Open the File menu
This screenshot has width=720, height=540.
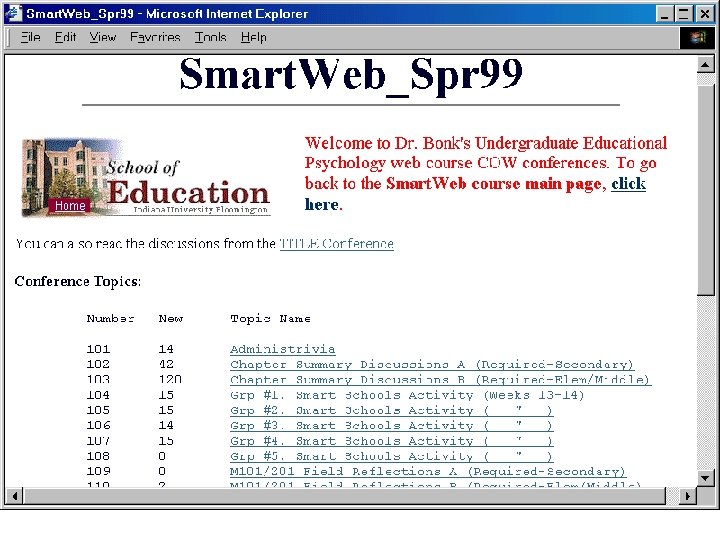pos(30,37)
